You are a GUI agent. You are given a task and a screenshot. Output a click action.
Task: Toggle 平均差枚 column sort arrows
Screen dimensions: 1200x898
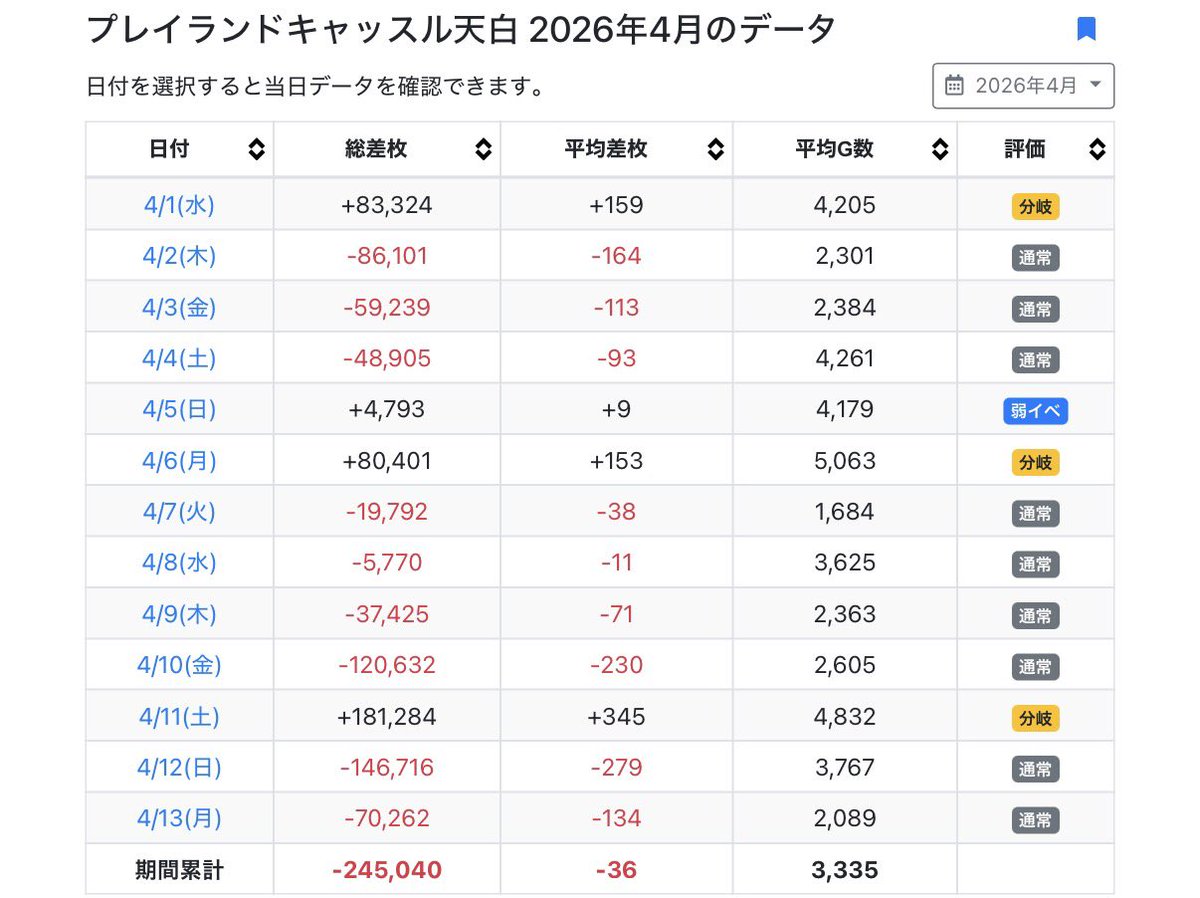(x=715, y=150)
